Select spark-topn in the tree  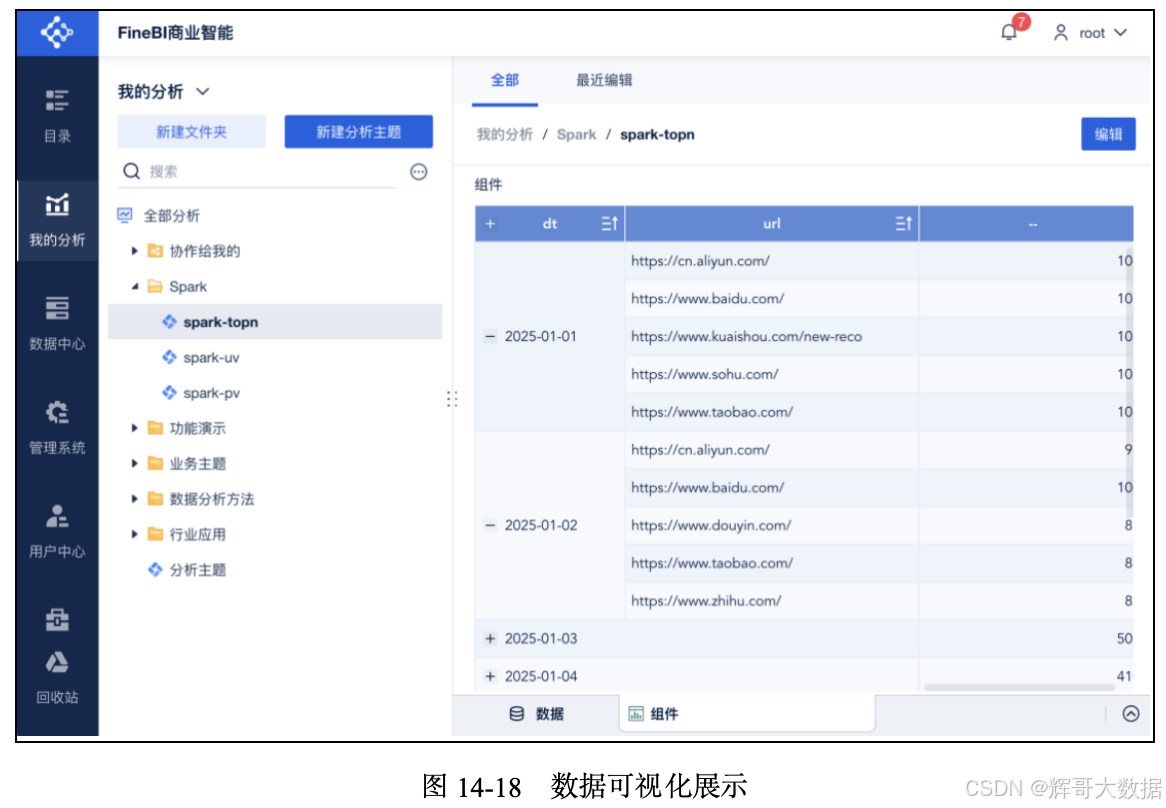coord(275,322)
